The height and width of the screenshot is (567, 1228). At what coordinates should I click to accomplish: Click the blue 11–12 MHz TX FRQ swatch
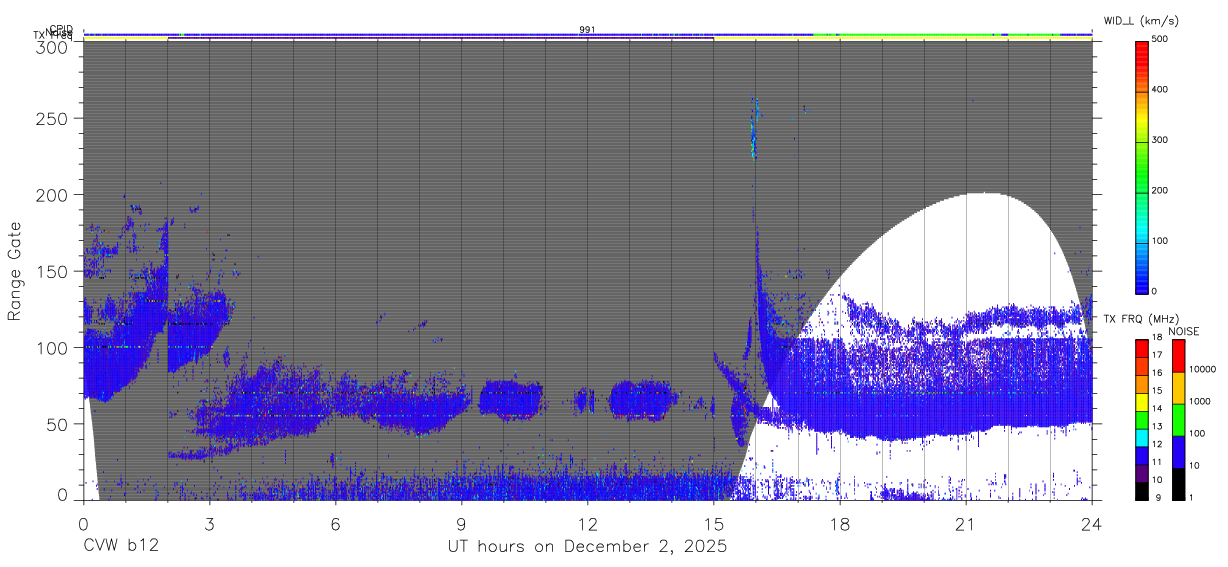pos(1143,456)
